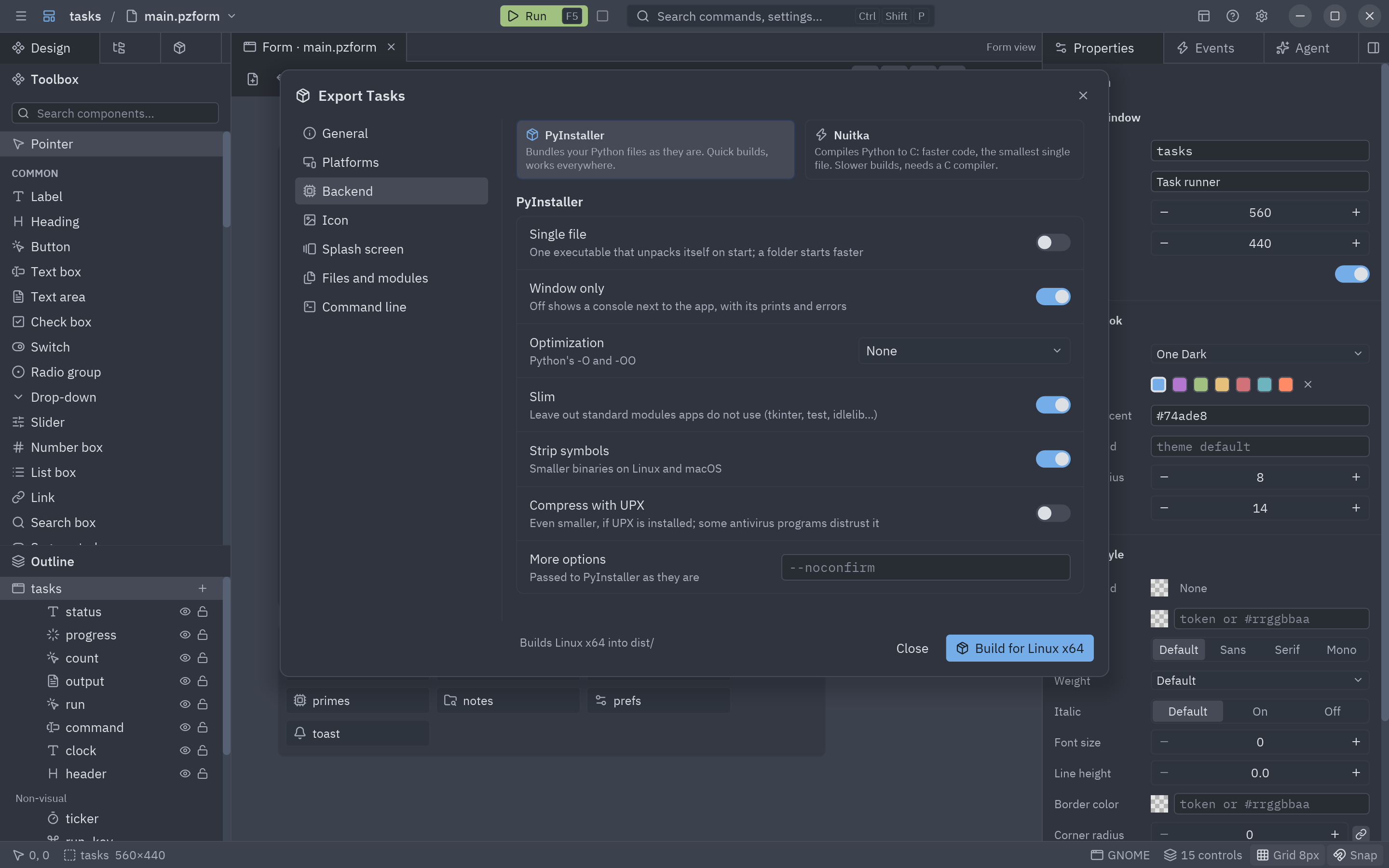Screen dimensions: 1389x868
Task: Hide the clock control via eye icon
Action: pos(185,751)
